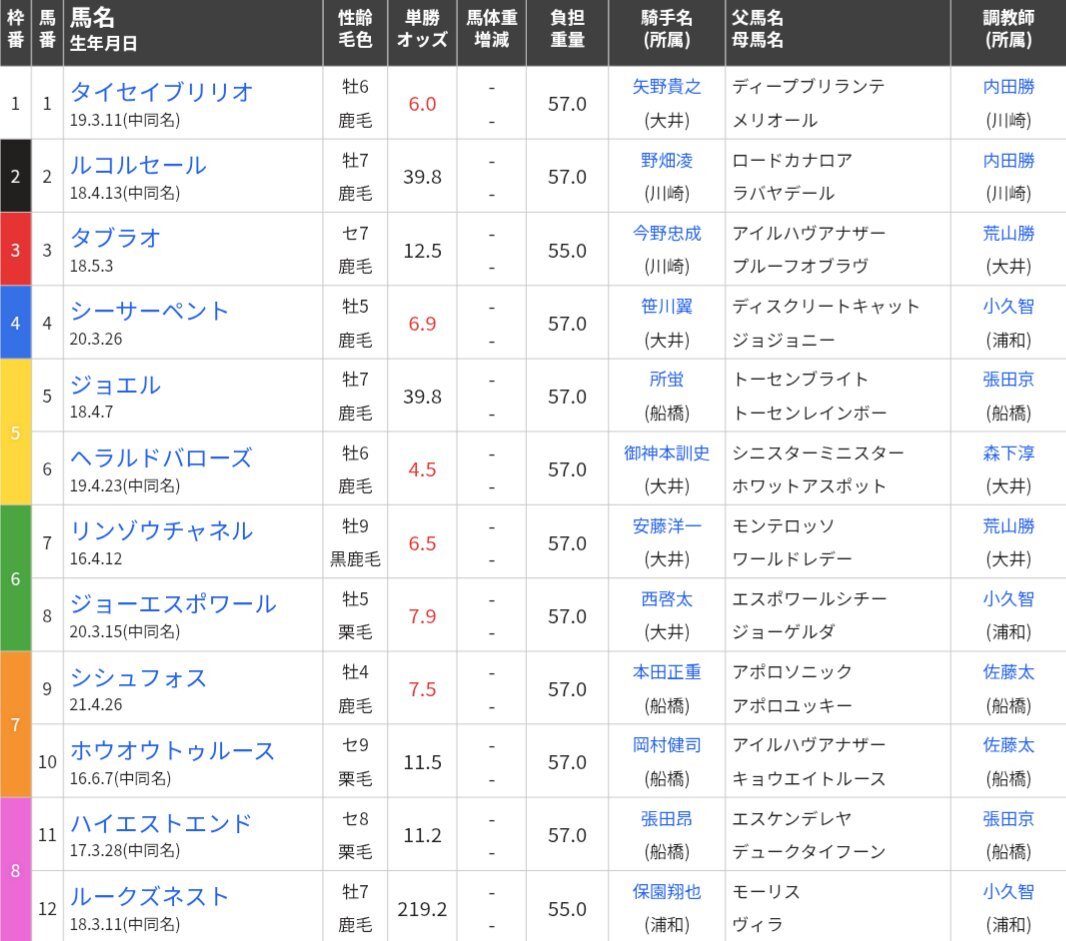Click odds value 4.5

click(x=422, y=470)
